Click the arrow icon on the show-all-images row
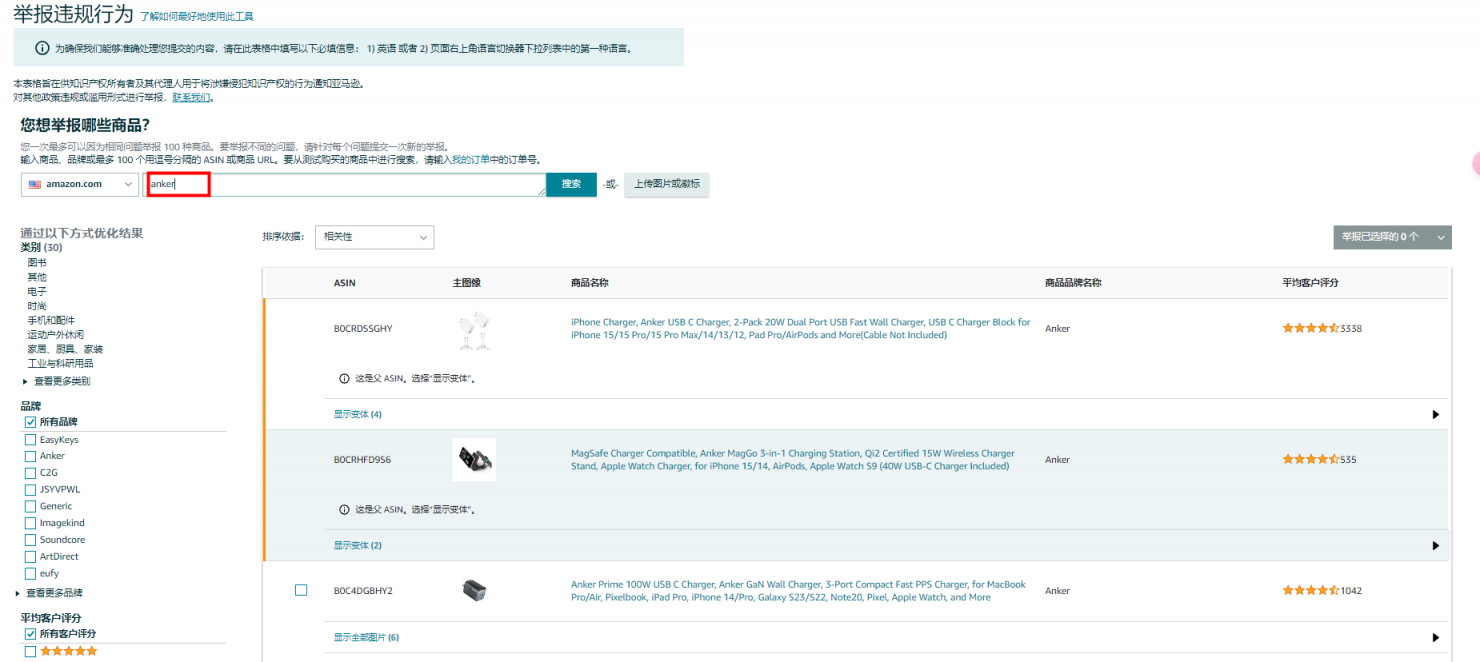Viewport: 1480px width, 662px height. [x=1435, y=638]
